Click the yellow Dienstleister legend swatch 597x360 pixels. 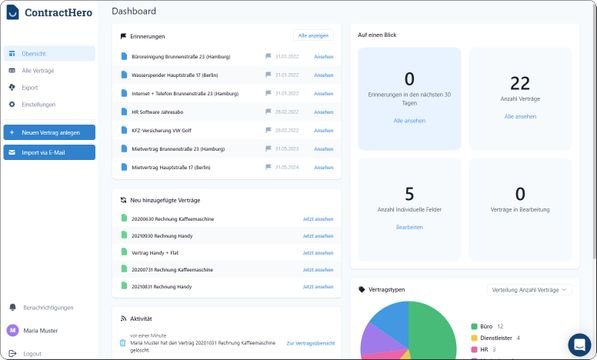click(474, 338)
